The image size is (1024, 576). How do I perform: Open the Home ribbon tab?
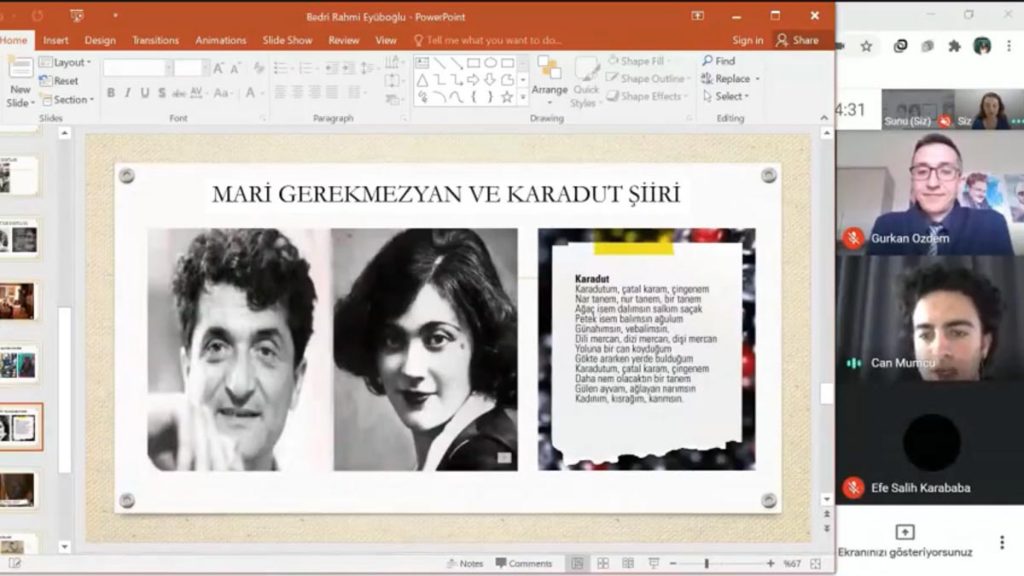tap(14, 40)
